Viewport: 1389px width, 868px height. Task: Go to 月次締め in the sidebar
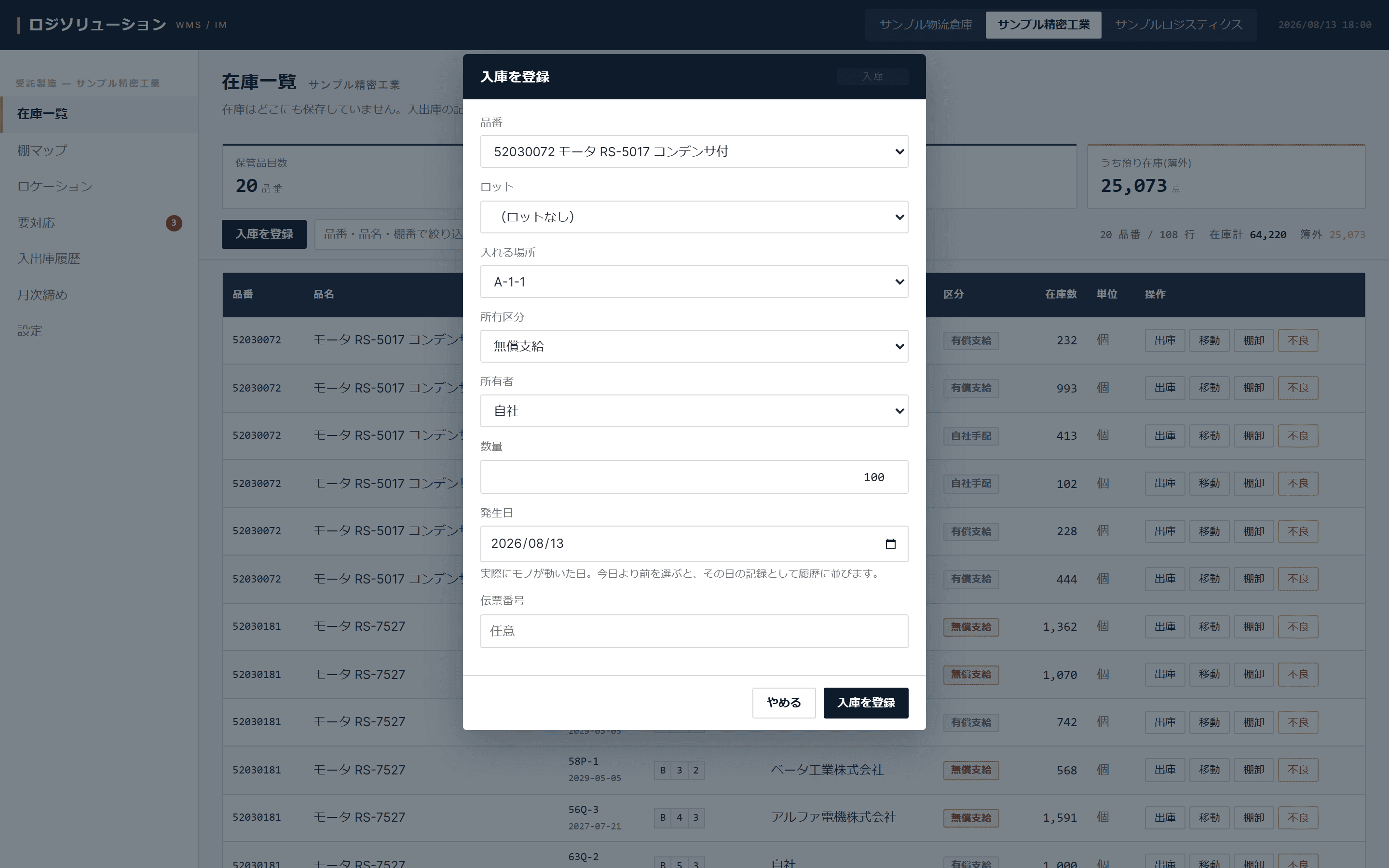click(99, 295)
